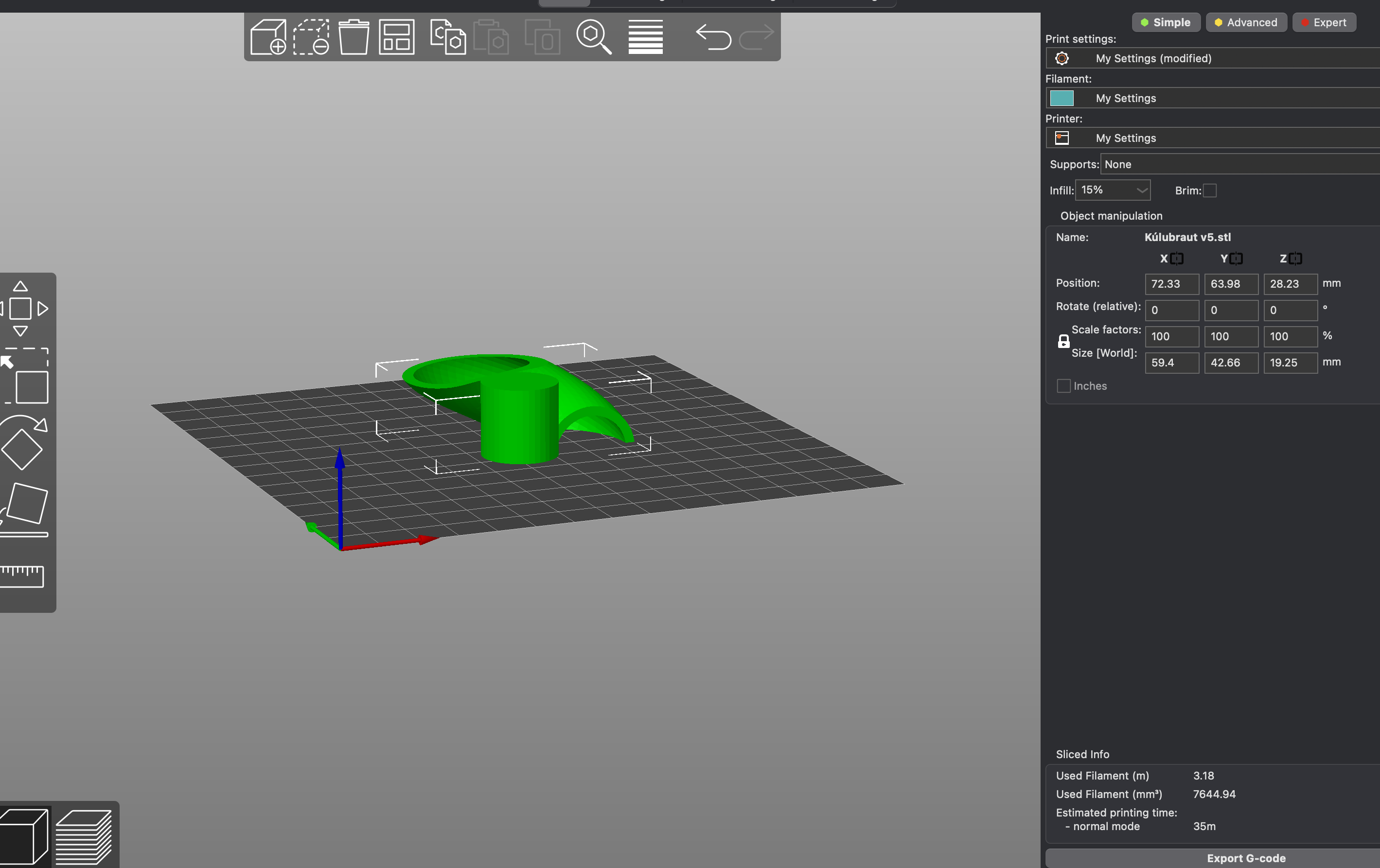Viewport: 1380px width, 868px height.
Task: Click the Y axis mirror icon
Action: point(1236,259)
